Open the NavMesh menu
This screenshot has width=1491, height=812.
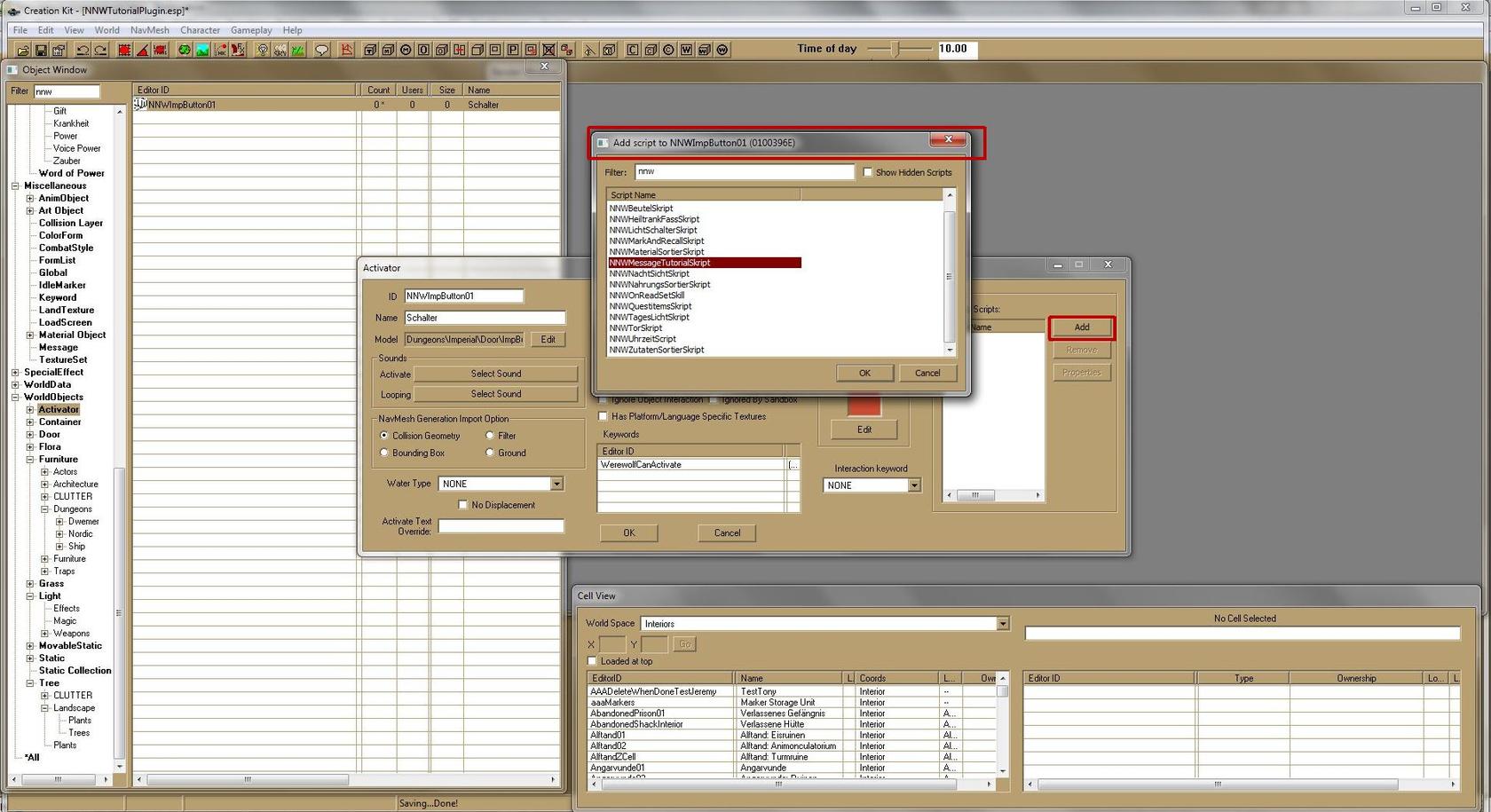coord(149,30)
